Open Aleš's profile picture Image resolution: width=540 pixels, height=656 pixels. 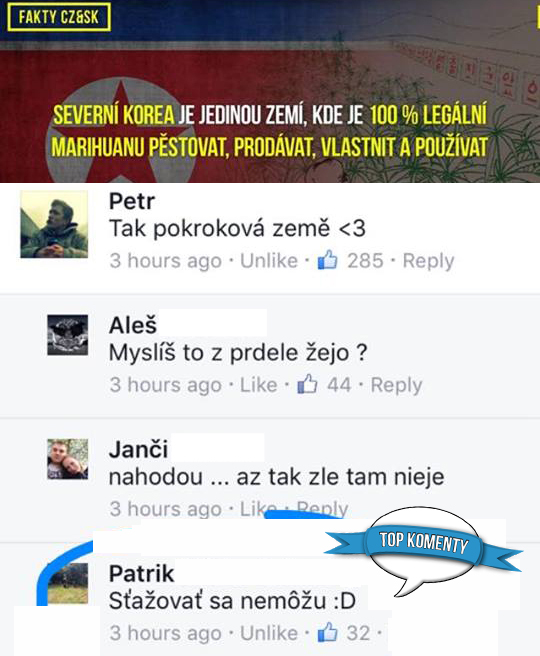tap(67, 335)
